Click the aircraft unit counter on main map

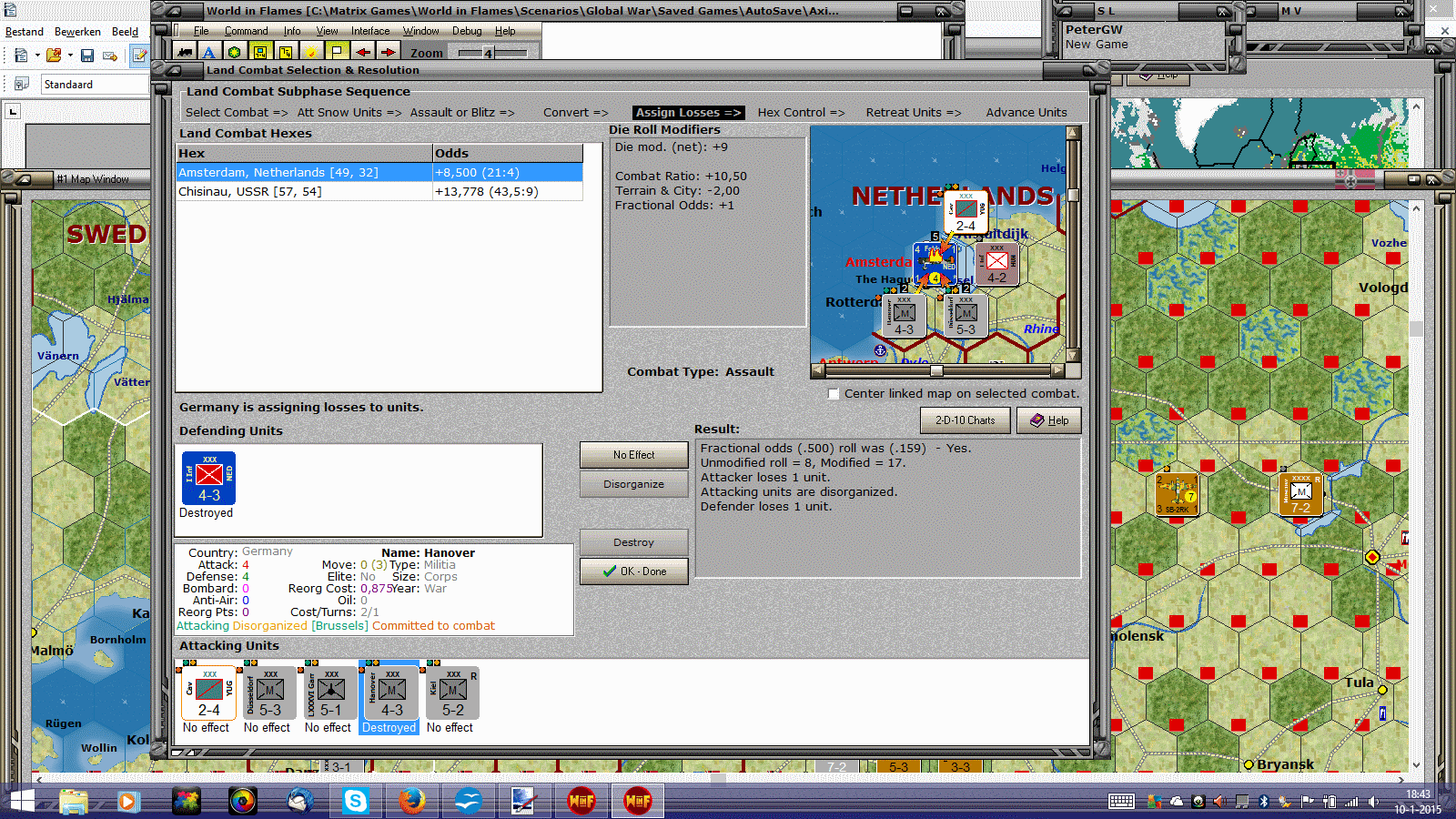pos(1177,493)
